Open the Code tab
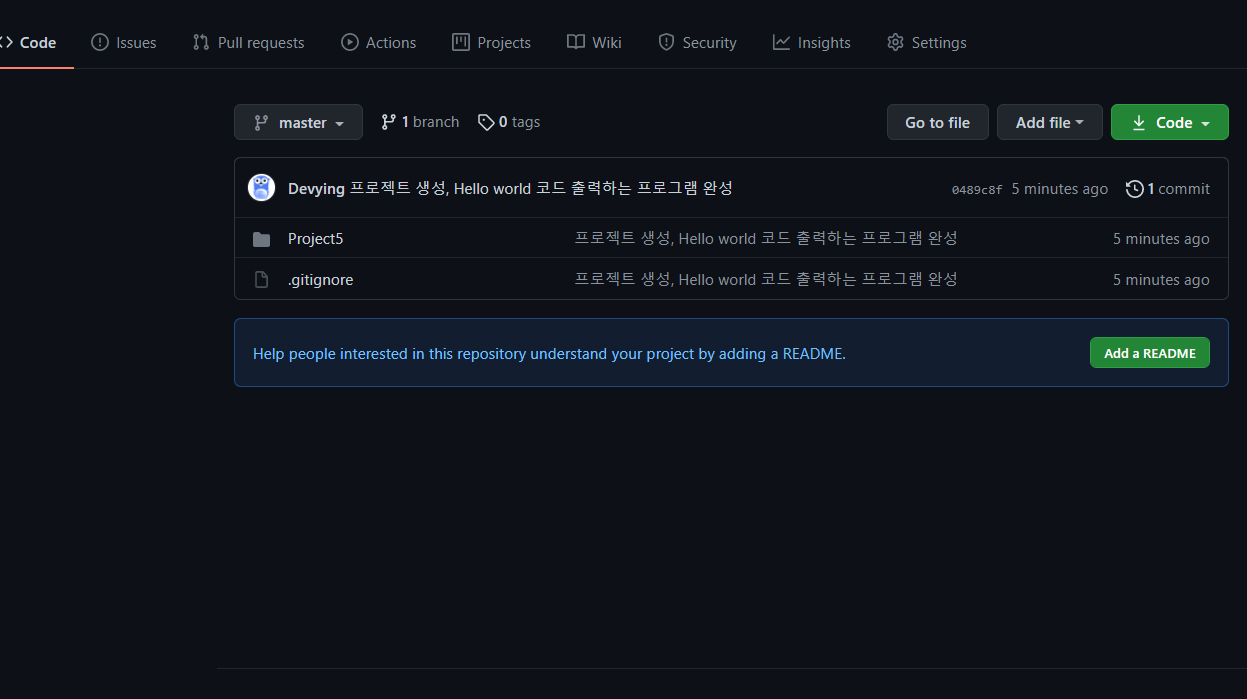 pyautogui.click(x=29, y=43)
